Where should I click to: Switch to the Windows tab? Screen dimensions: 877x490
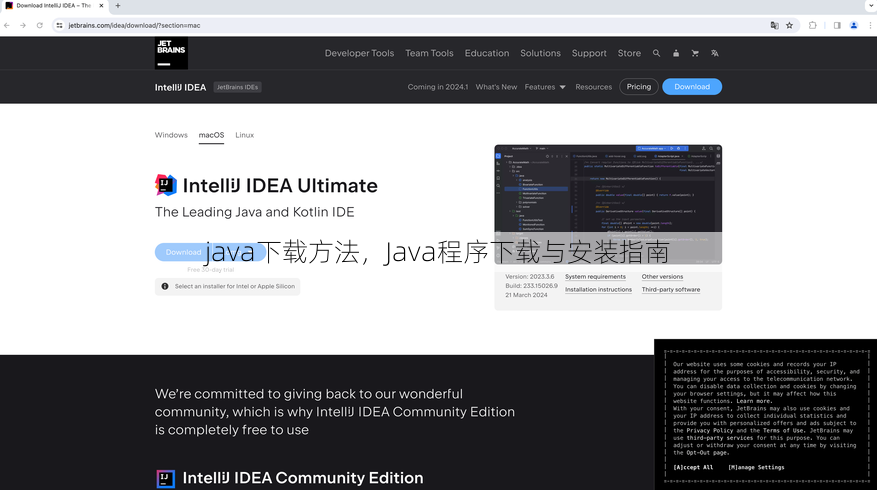tap(171, 135)
